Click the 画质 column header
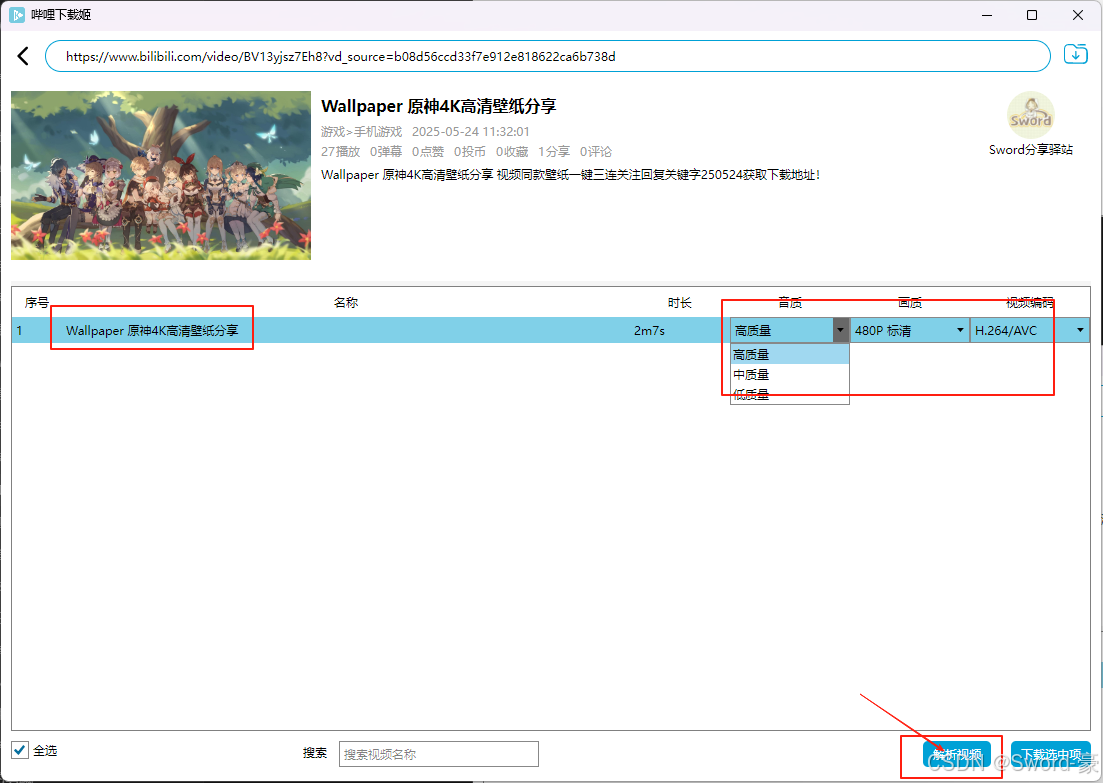Viewport: 1103px width, 783px height. pyautogui.click(x=910, y=303)
